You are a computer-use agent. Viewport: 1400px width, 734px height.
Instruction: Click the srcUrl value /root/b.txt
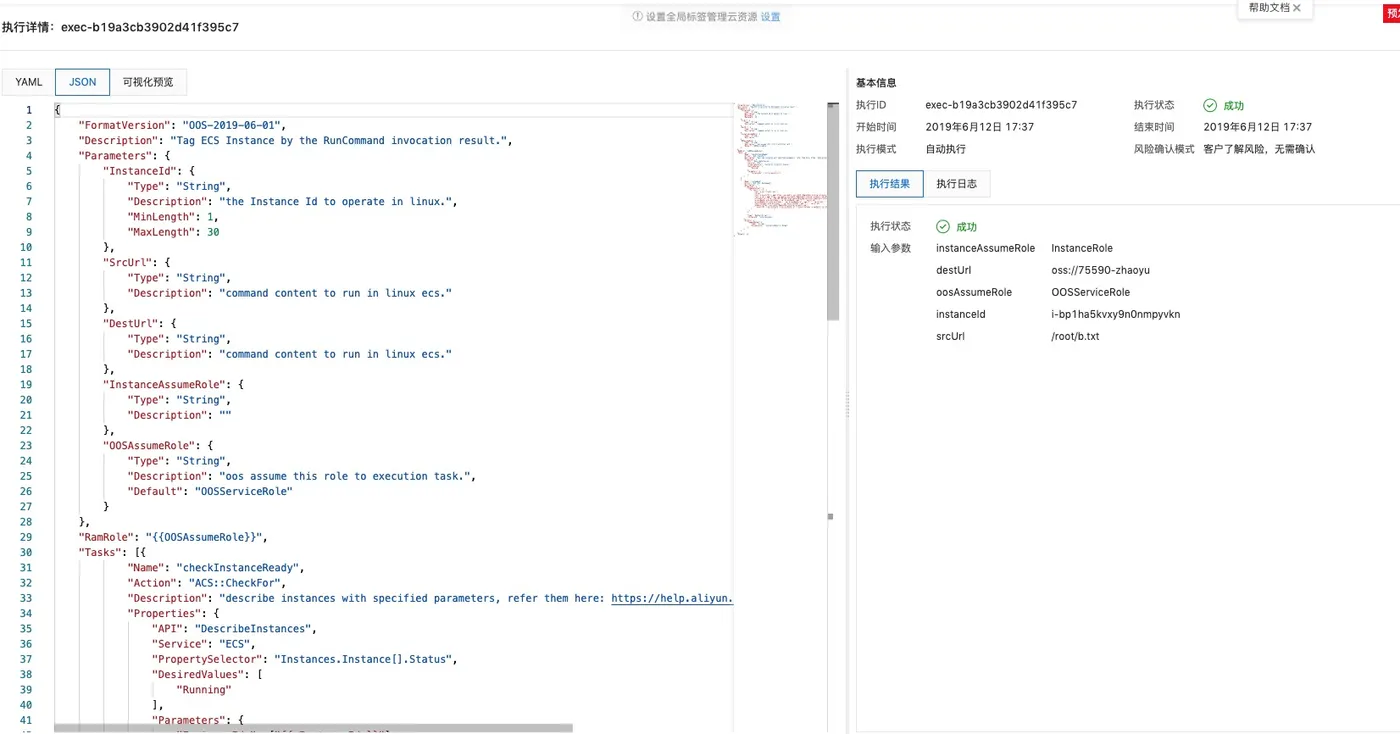coord(1075,336)
